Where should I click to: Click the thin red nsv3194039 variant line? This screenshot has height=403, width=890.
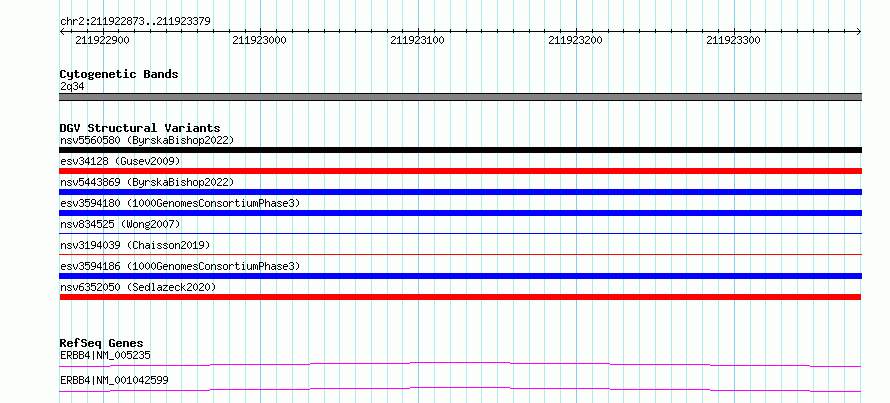click(460, 254)
